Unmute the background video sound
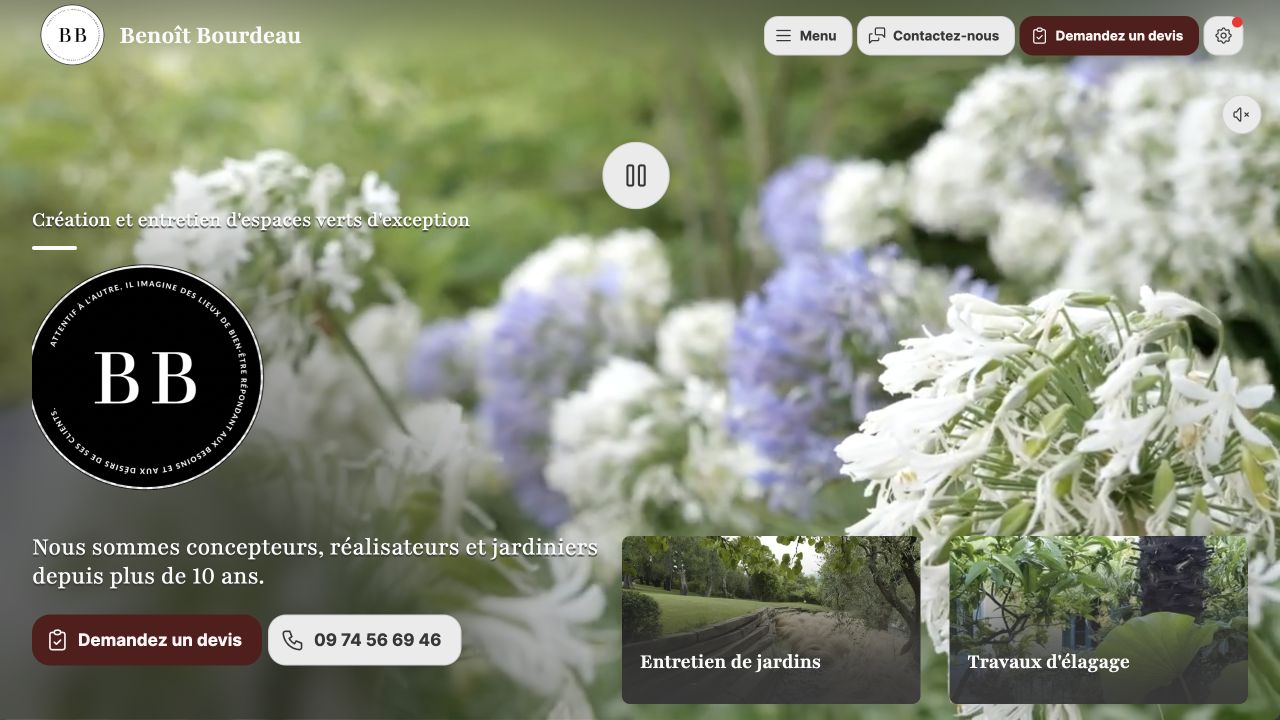This screenshot has height=720, width=1280. (1241, 115)
